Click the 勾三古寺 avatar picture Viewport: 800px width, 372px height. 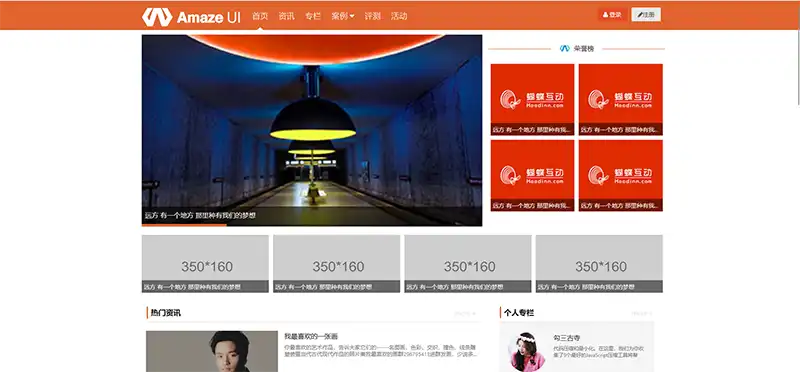pos(528,352)
